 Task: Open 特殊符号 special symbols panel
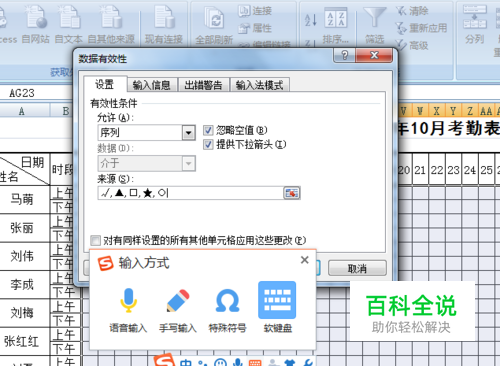[227, 309]
